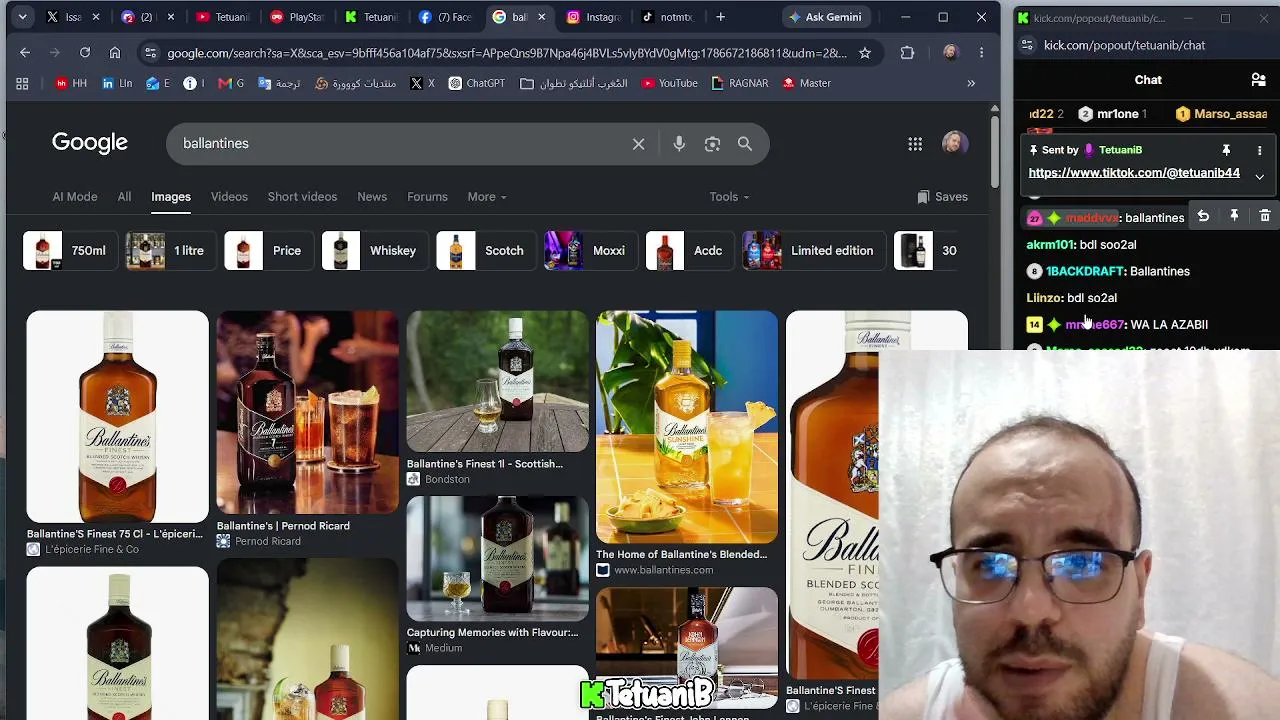Reload the Google results page
The height and width of the screenshot is (720, 1280).
click(85, 52)
